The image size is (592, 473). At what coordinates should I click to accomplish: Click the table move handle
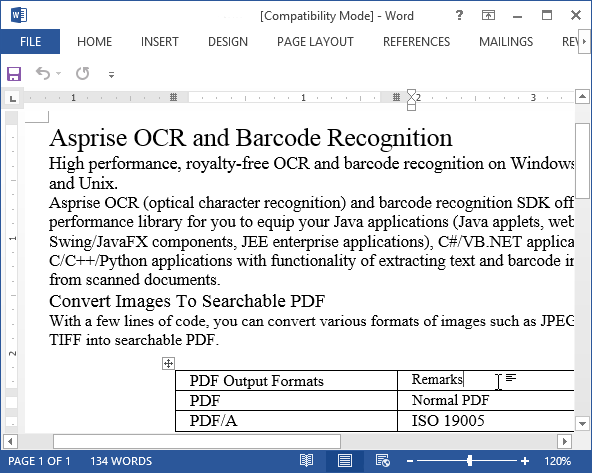point(168,364)
